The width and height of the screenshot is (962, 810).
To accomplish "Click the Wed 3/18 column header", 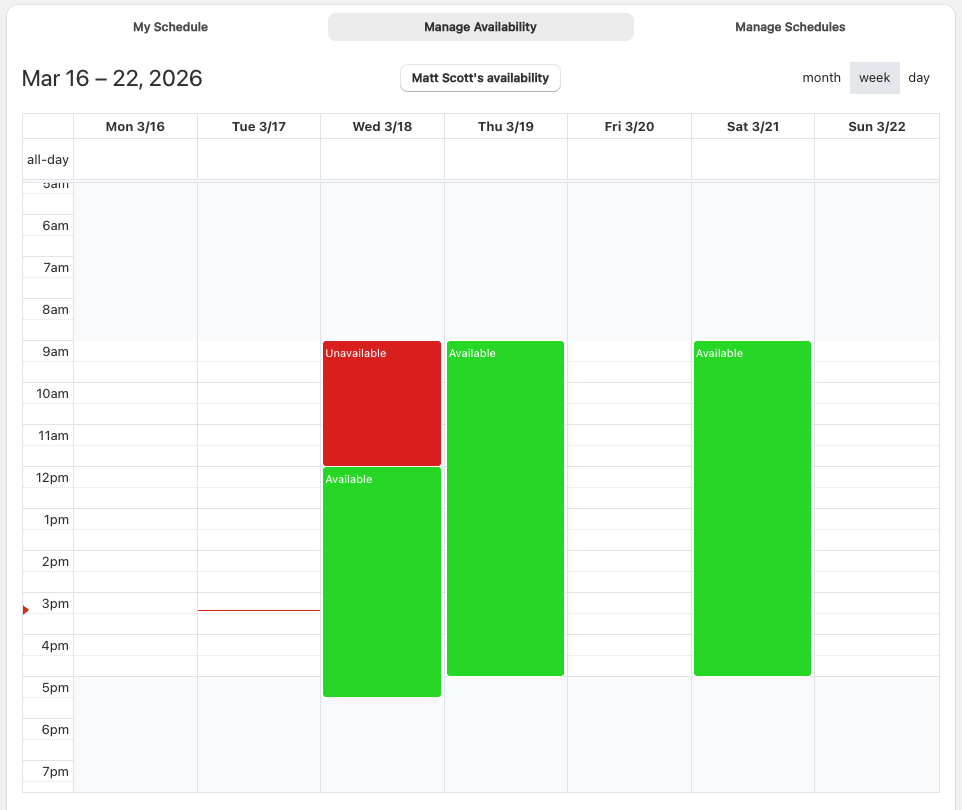I will tap(382, 127).
